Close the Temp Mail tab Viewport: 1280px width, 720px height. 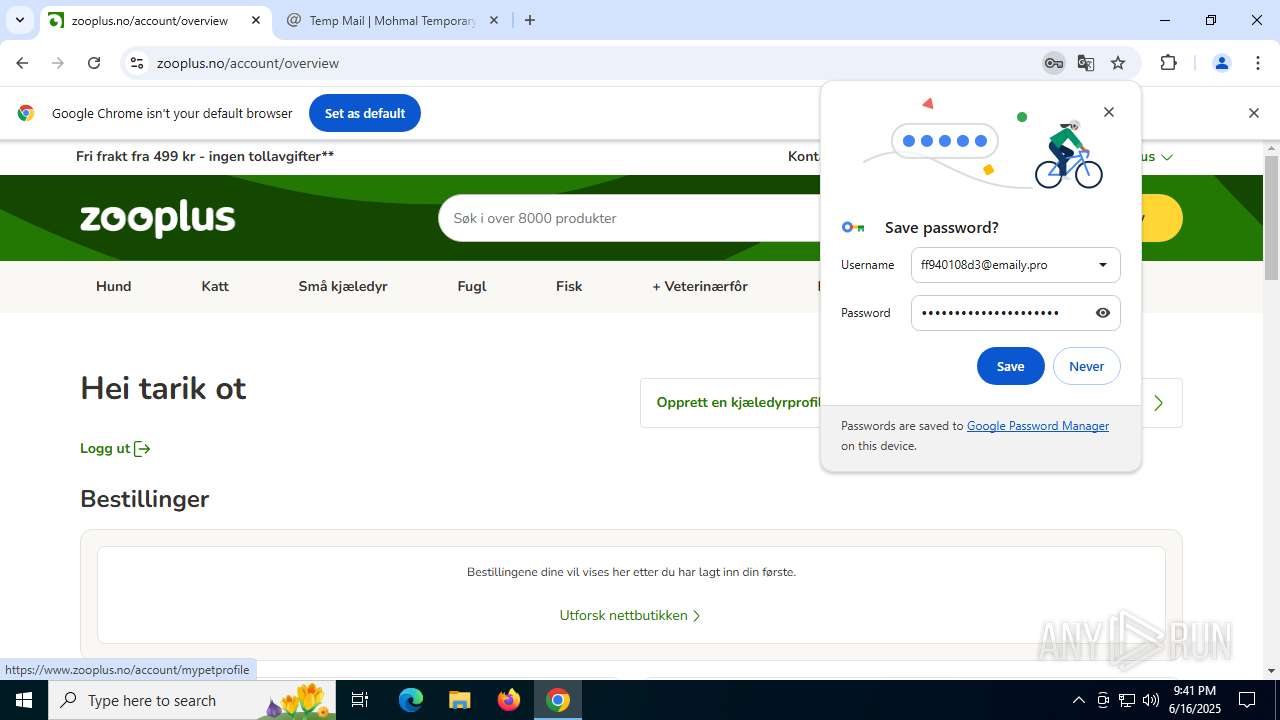(x=494, y=20)
